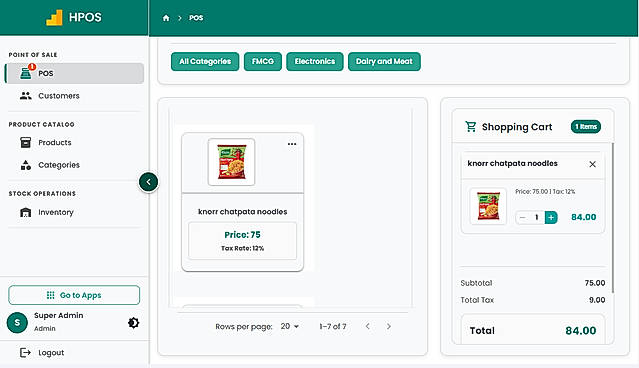
Task: Click the POS breadcrumb text
Action: click(196, 18)
